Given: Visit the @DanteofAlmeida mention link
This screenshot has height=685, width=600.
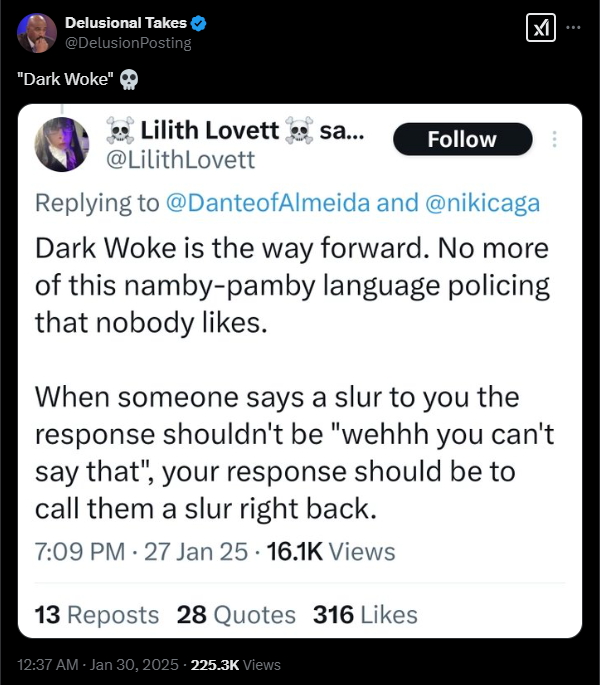Looking at the screenshot, I should pos(269,203).
